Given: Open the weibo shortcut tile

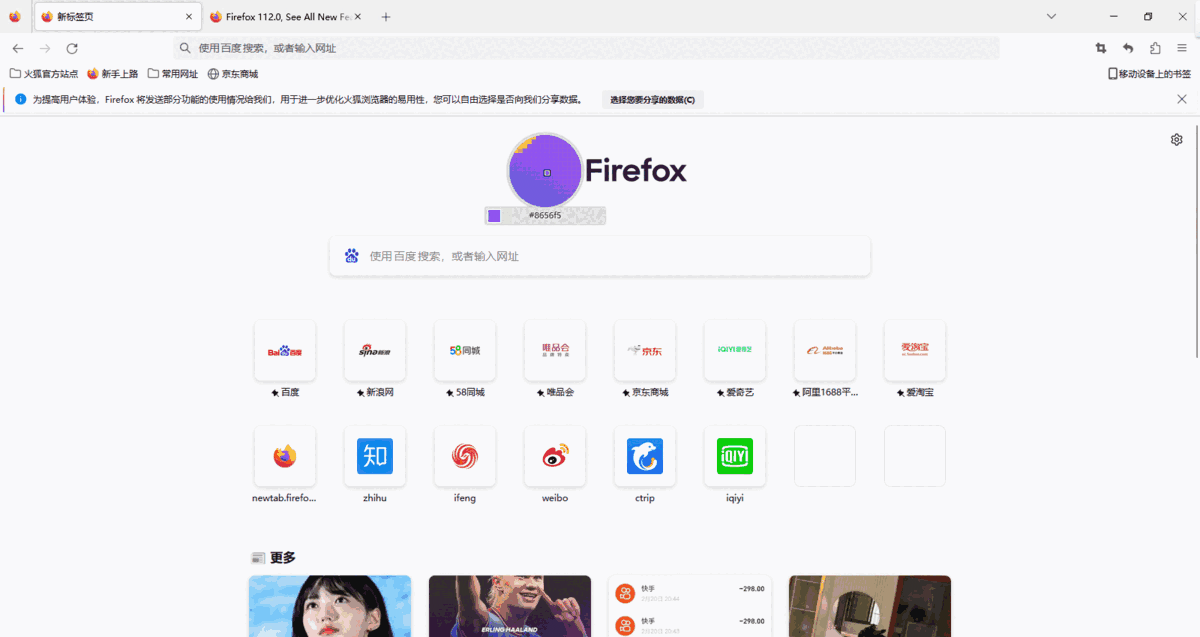Looking at the screenshot, I should point(554,456).
